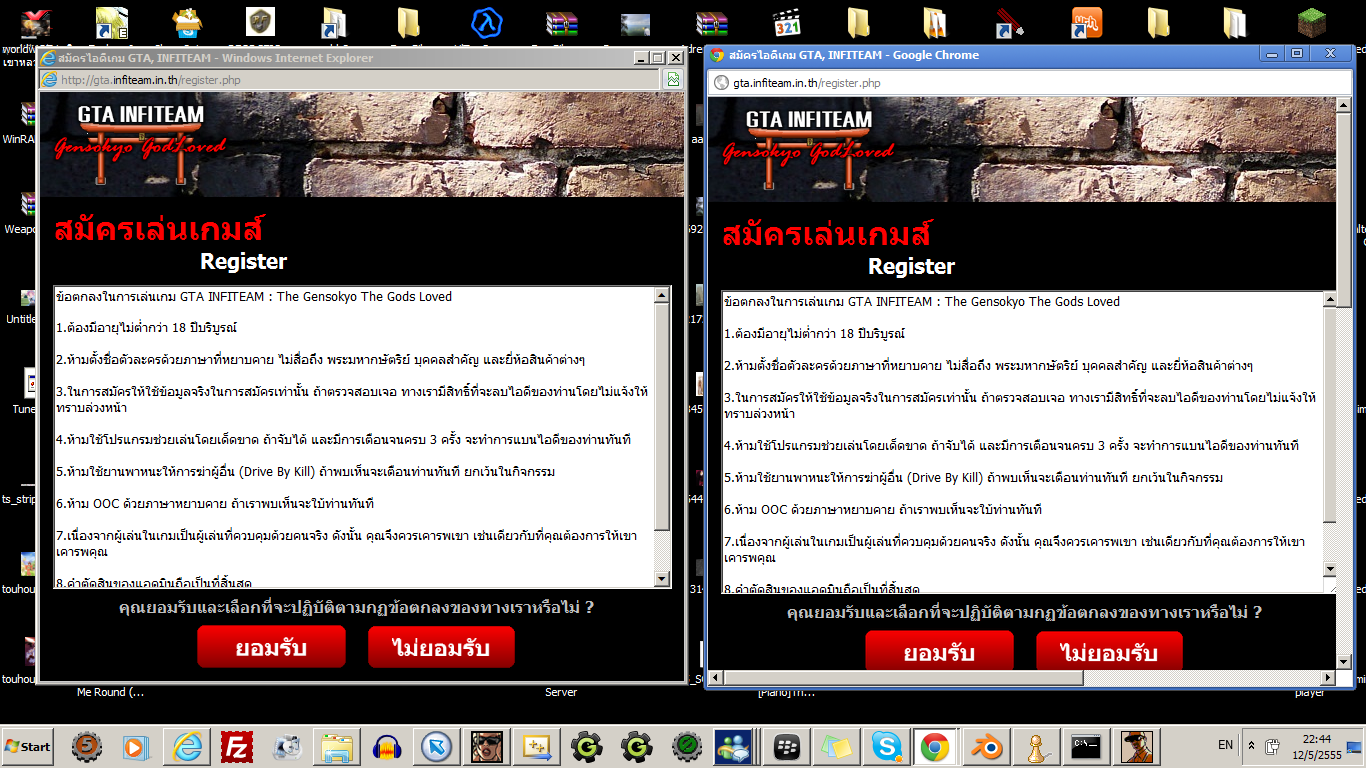1366x768 pixels.
Task: Open the chess pawn taskbar icon
Action: pos(1035,746)
